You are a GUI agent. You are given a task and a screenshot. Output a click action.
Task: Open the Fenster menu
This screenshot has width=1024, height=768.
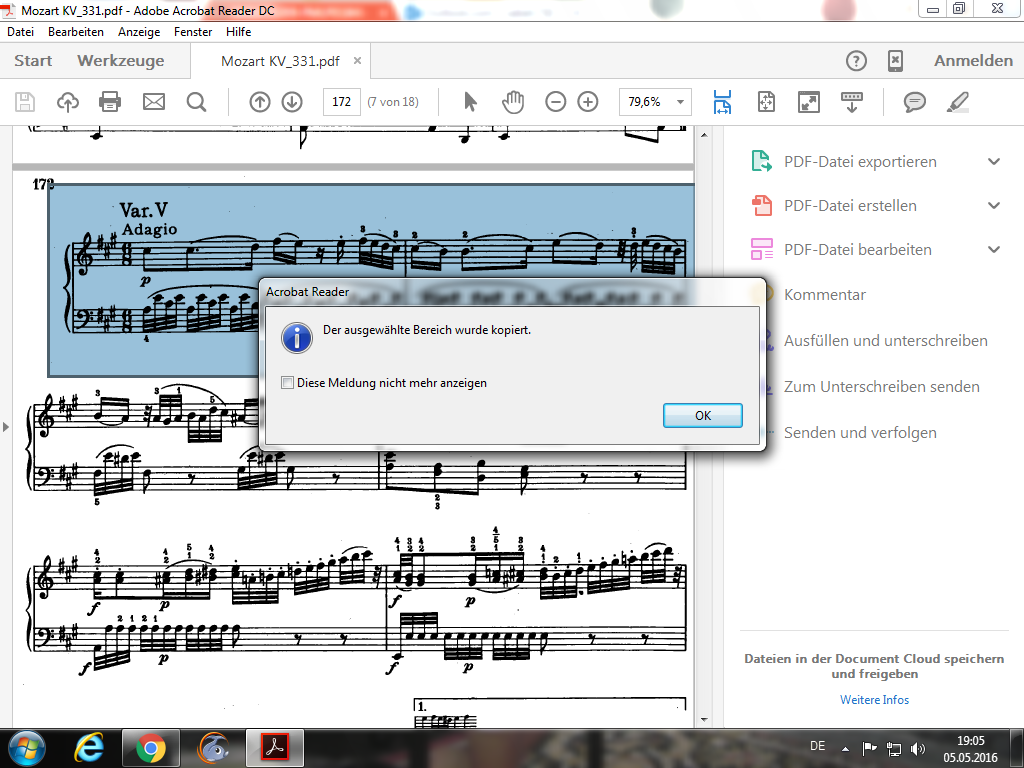point(193,31)
